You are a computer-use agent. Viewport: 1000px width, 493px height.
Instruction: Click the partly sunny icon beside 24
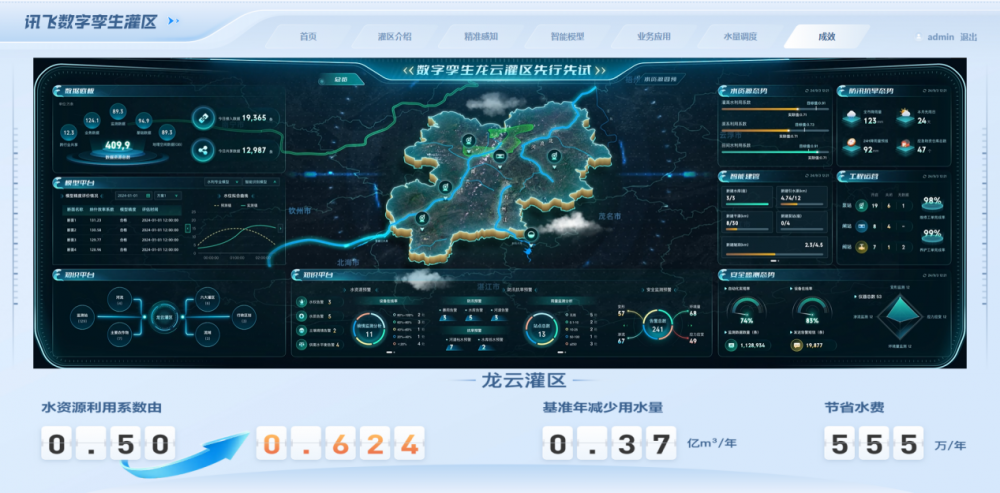[904, 117]
